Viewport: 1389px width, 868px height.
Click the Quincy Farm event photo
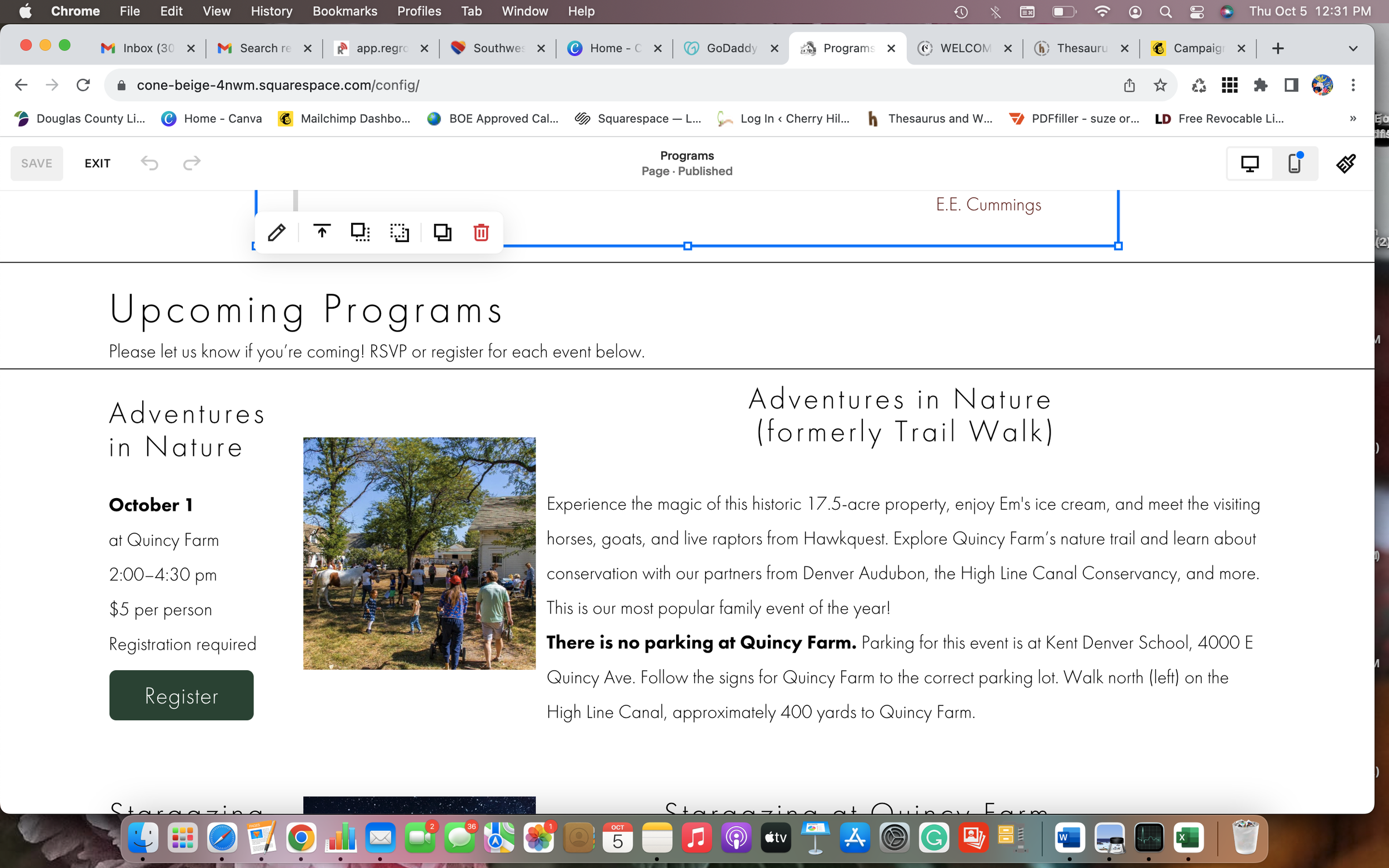419,554
